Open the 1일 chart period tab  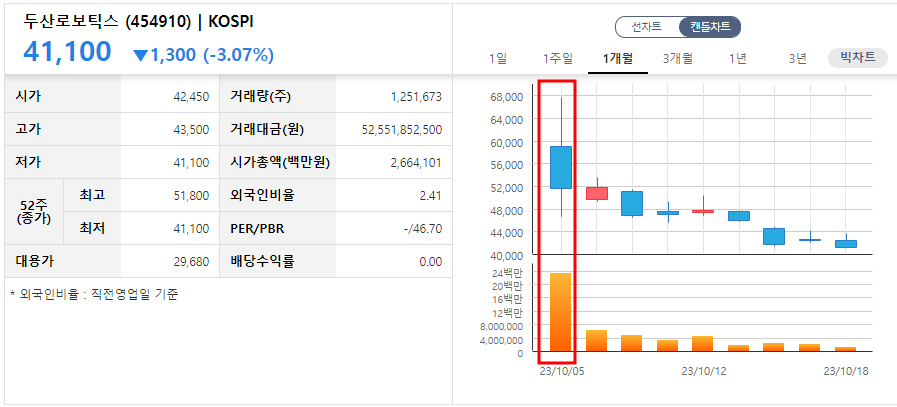498,58
